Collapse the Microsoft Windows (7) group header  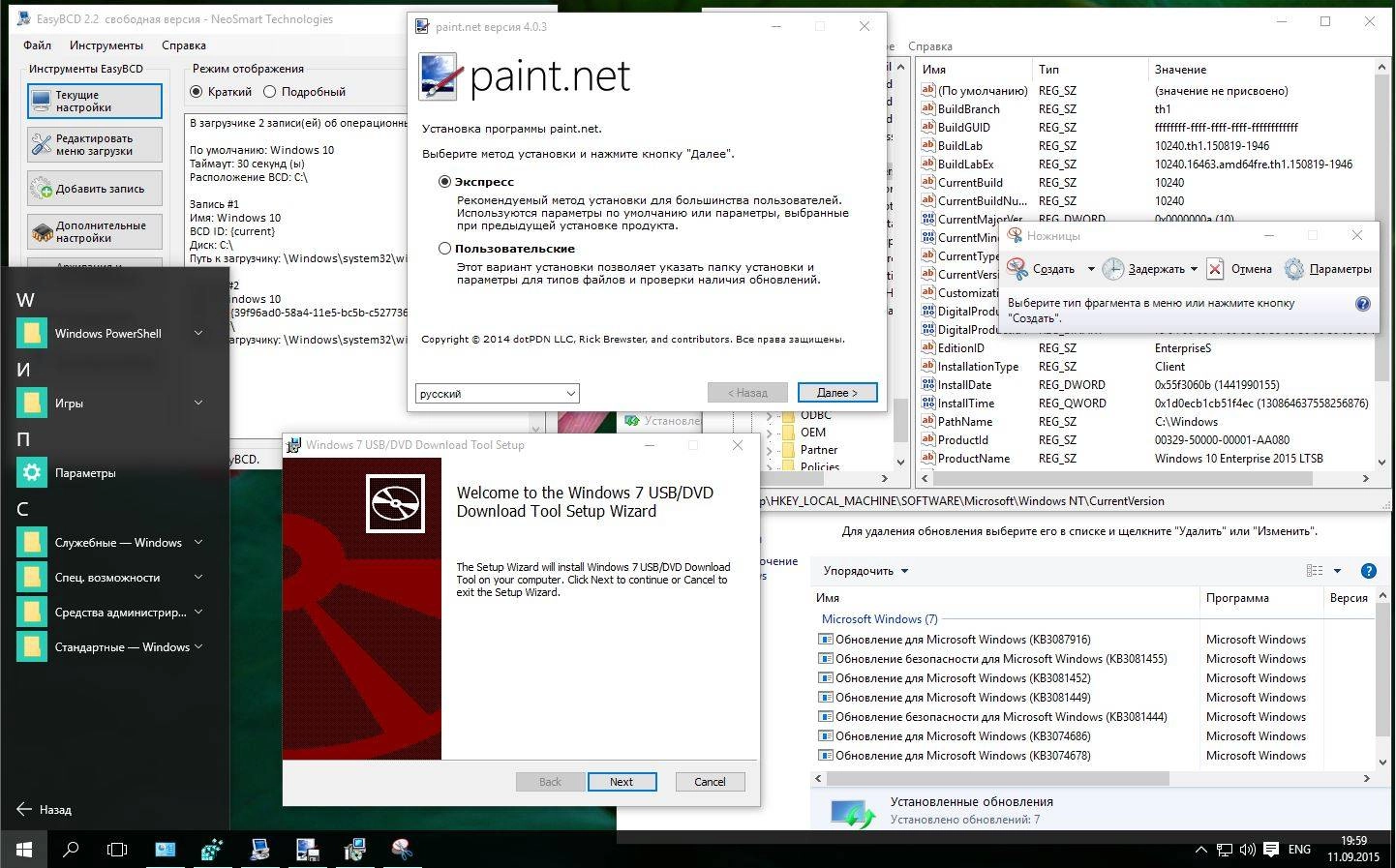(879, 619)
